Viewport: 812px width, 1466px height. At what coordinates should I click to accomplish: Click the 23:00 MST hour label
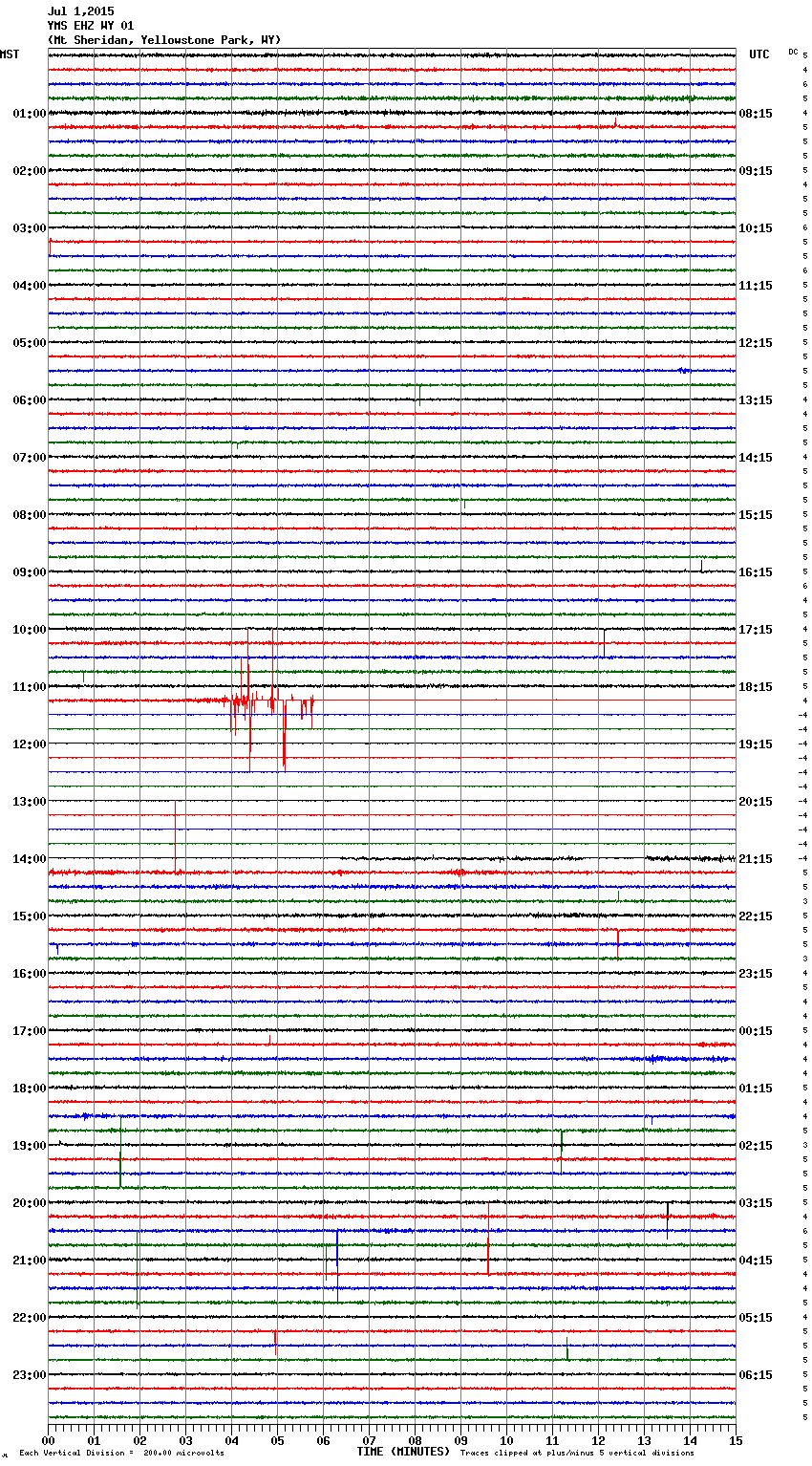[29, 1375]
